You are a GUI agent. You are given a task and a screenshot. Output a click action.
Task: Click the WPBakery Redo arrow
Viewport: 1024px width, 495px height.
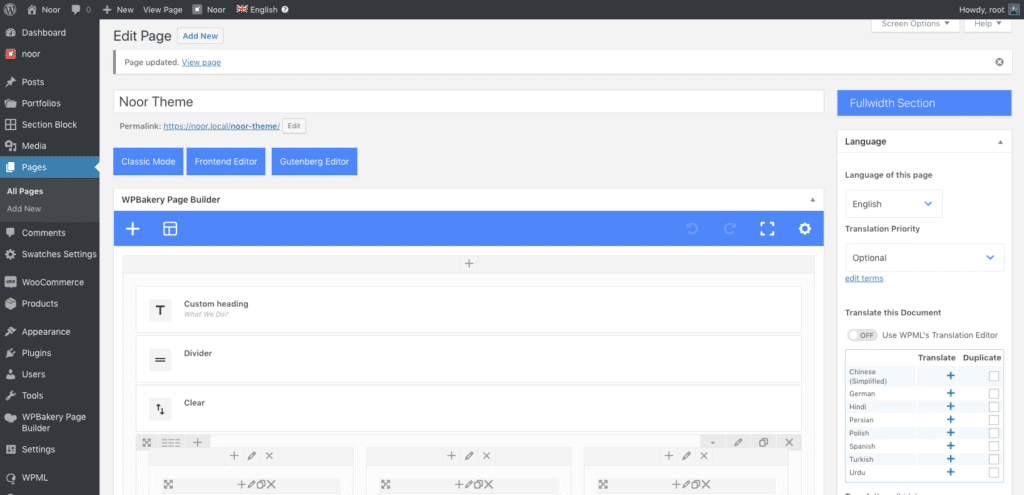[x=729, y=229]
